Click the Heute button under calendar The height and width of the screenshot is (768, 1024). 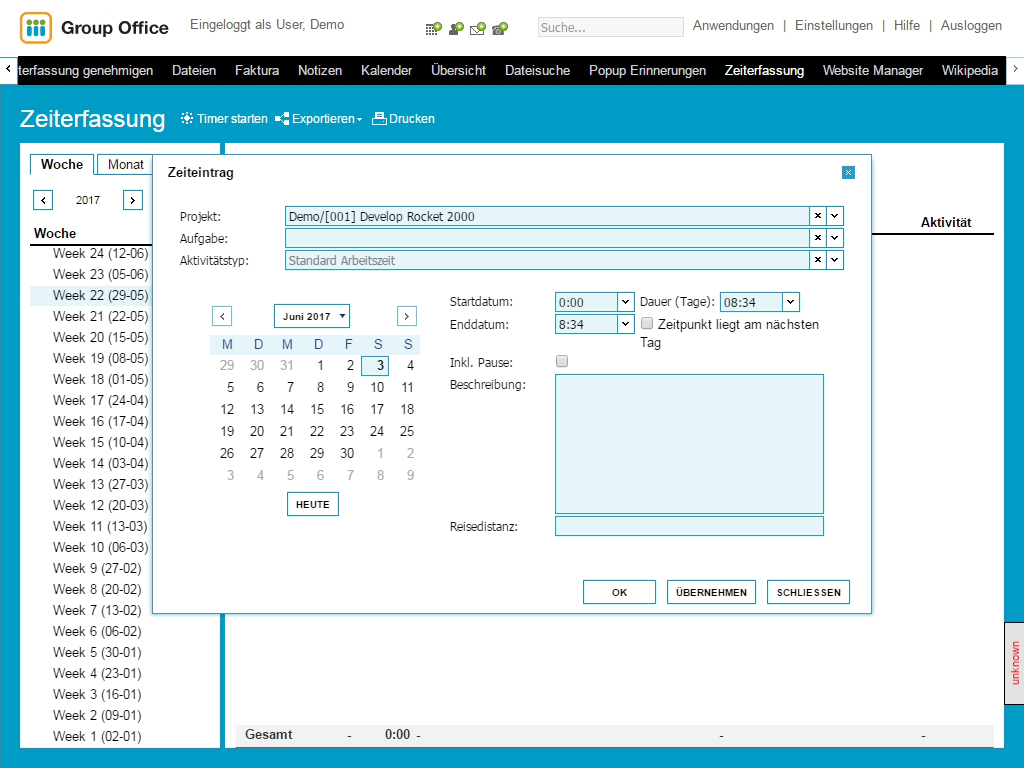coord(313,504)
